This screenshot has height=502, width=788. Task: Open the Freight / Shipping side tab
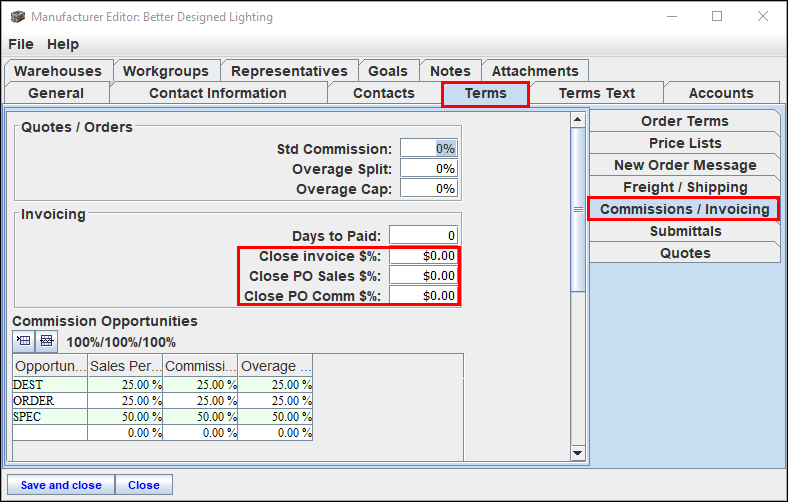point(684,187)
